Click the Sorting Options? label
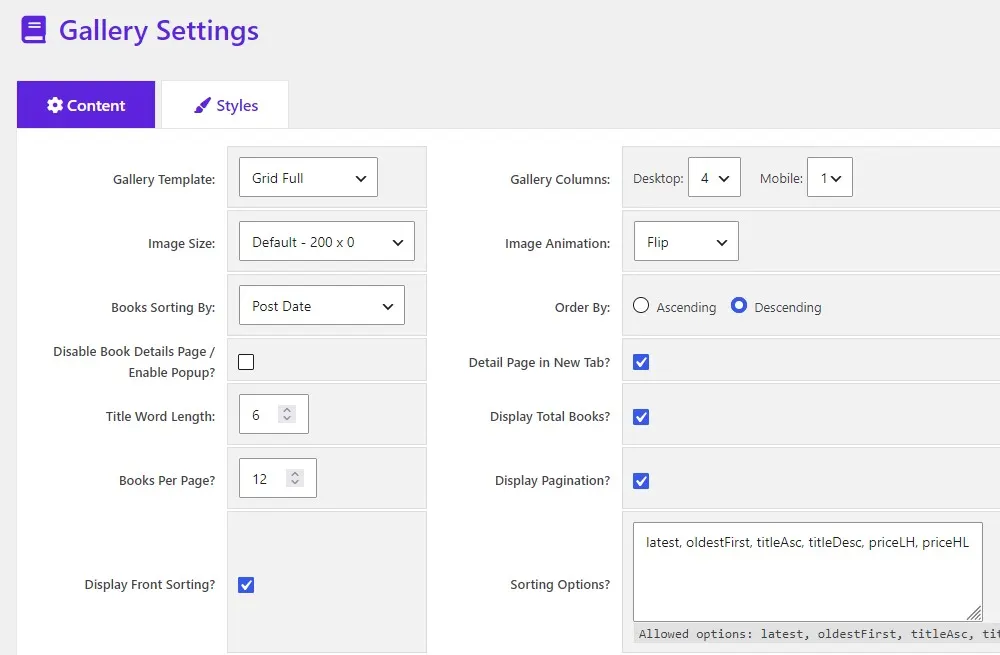The image size is (1000, 655). (560, 584)
